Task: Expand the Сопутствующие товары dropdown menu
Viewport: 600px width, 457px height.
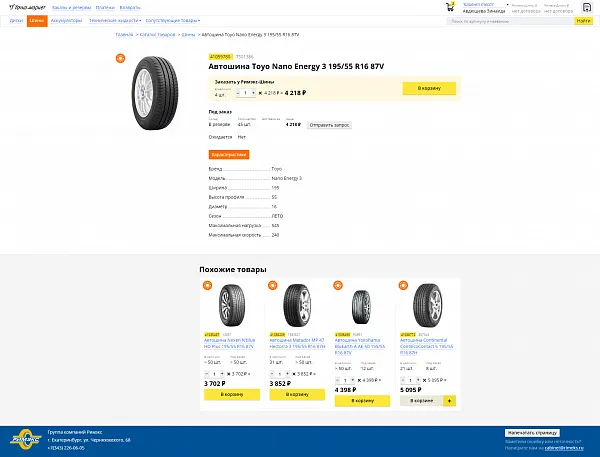Action: tap(172, 20)
